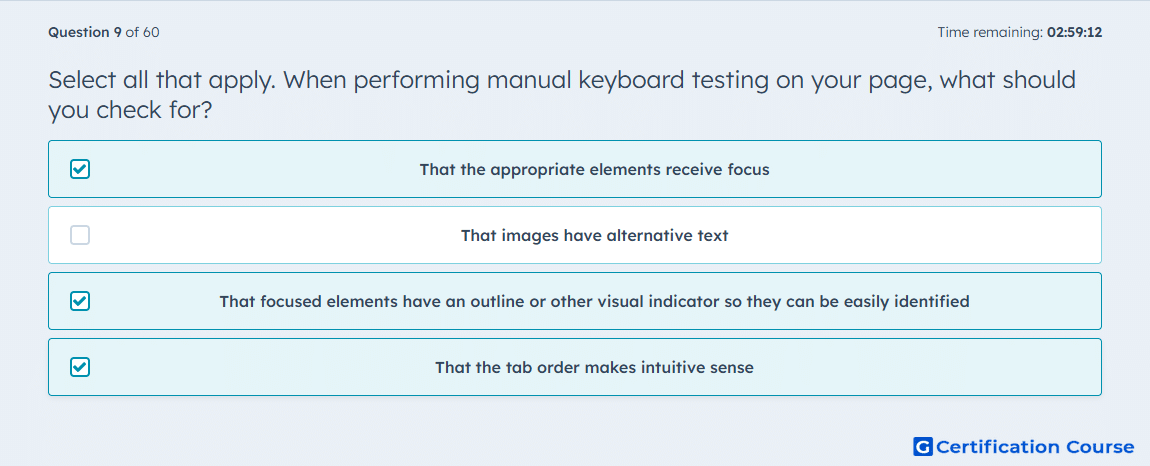Image resolution: width=1150 pixels, height=466 pixels.
Task: Click the 'That the appropriate elements receive focus' answer text
Action: click(x=594, y=169)
